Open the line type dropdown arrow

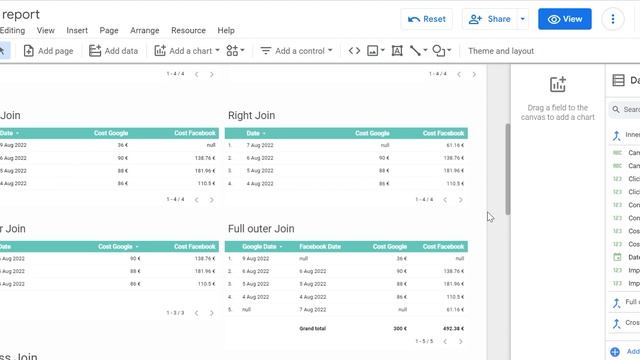pos(425,51)
